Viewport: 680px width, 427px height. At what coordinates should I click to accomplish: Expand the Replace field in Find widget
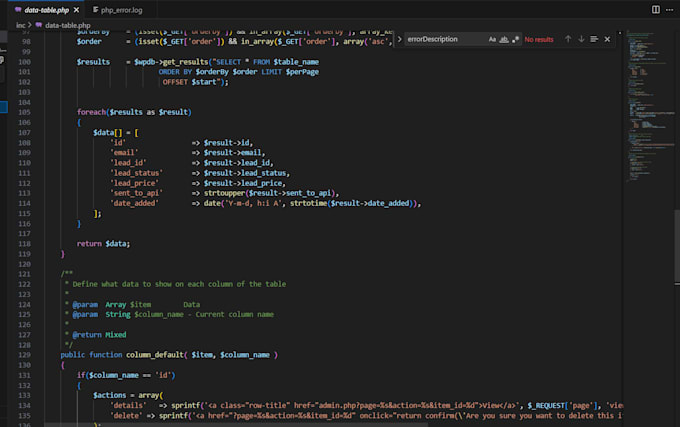[x=399, y=39]
